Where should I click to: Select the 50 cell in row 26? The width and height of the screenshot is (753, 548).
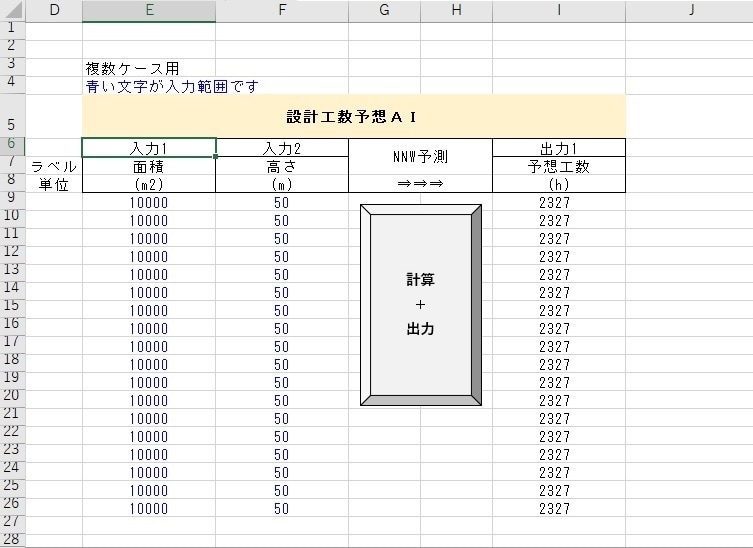pyautogui.click(x=282, y=509)
